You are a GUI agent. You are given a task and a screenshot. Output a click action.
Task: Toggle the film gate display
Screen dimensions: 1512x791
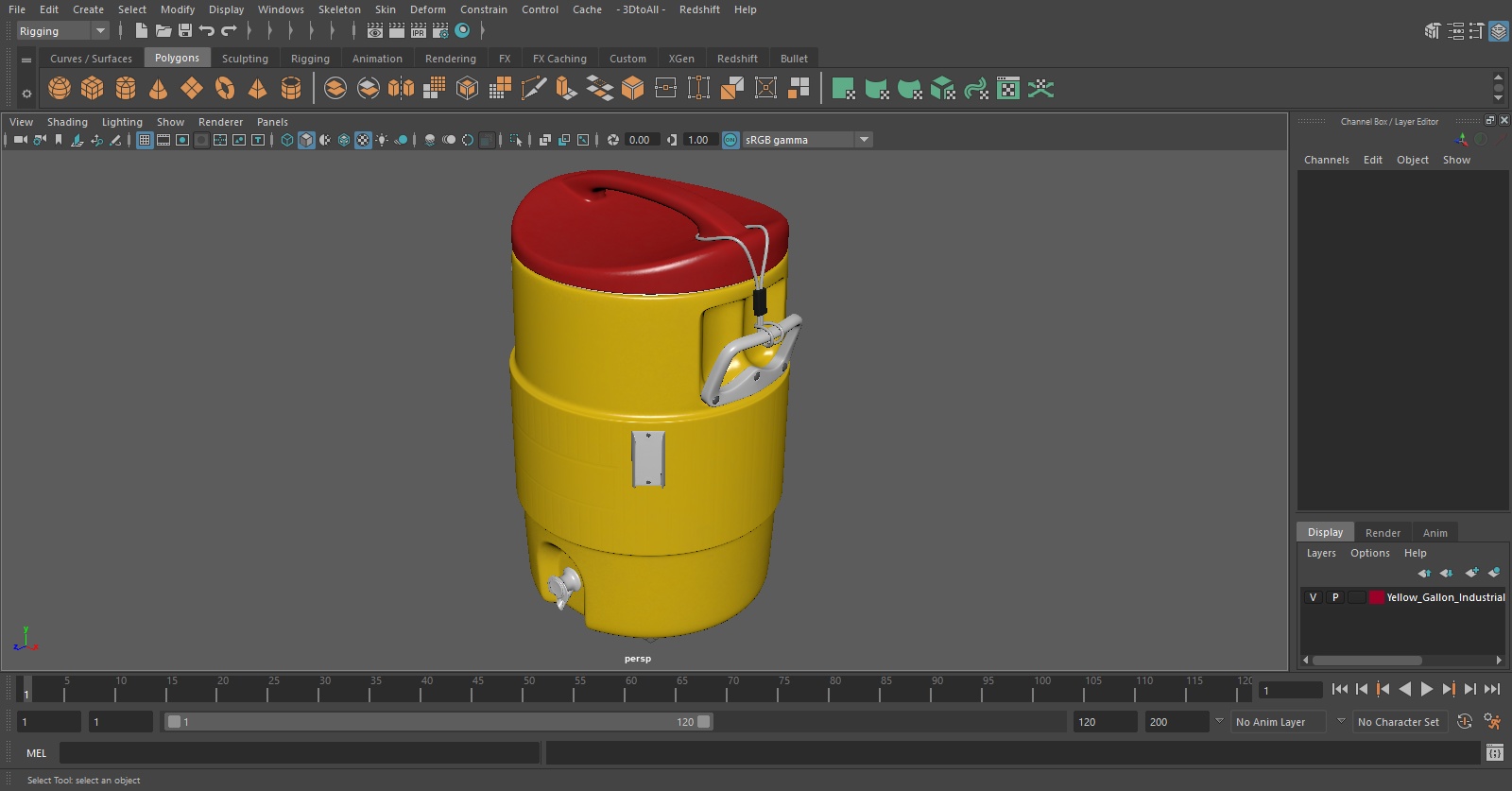pyautogui.click(x=163, y=140)
